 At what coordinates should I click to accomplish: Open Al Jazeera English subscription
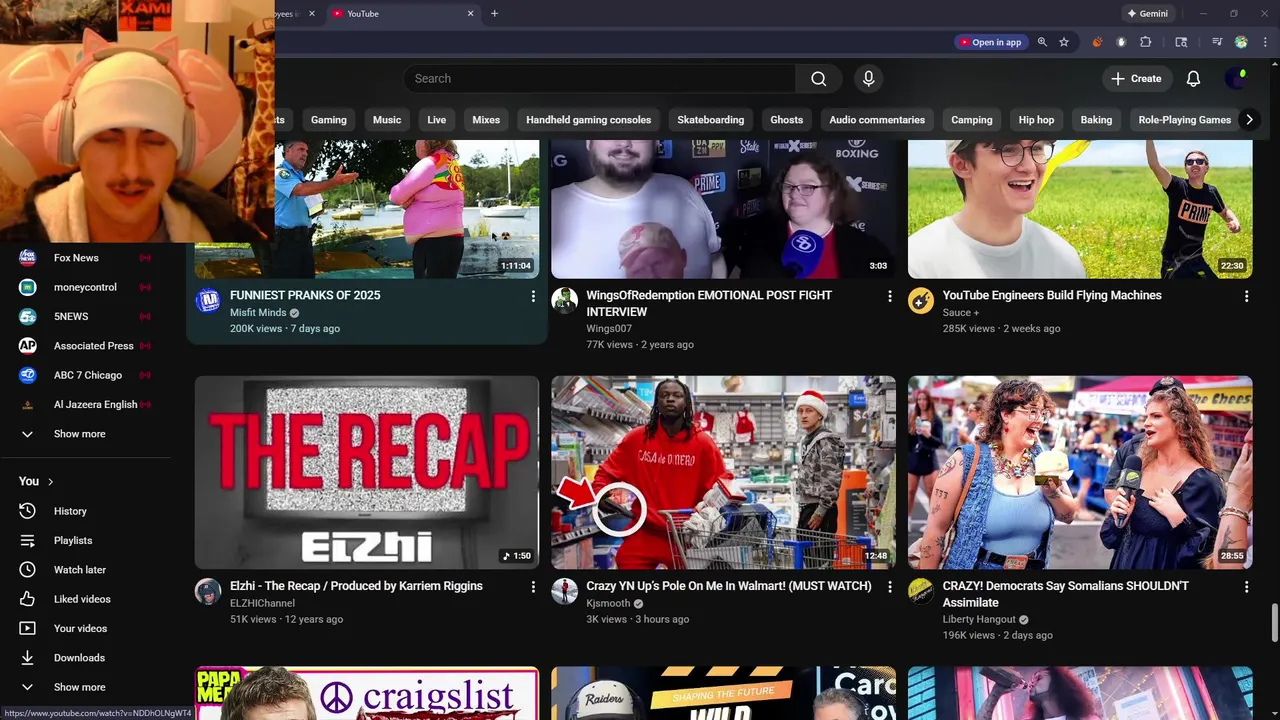point(85,404)
